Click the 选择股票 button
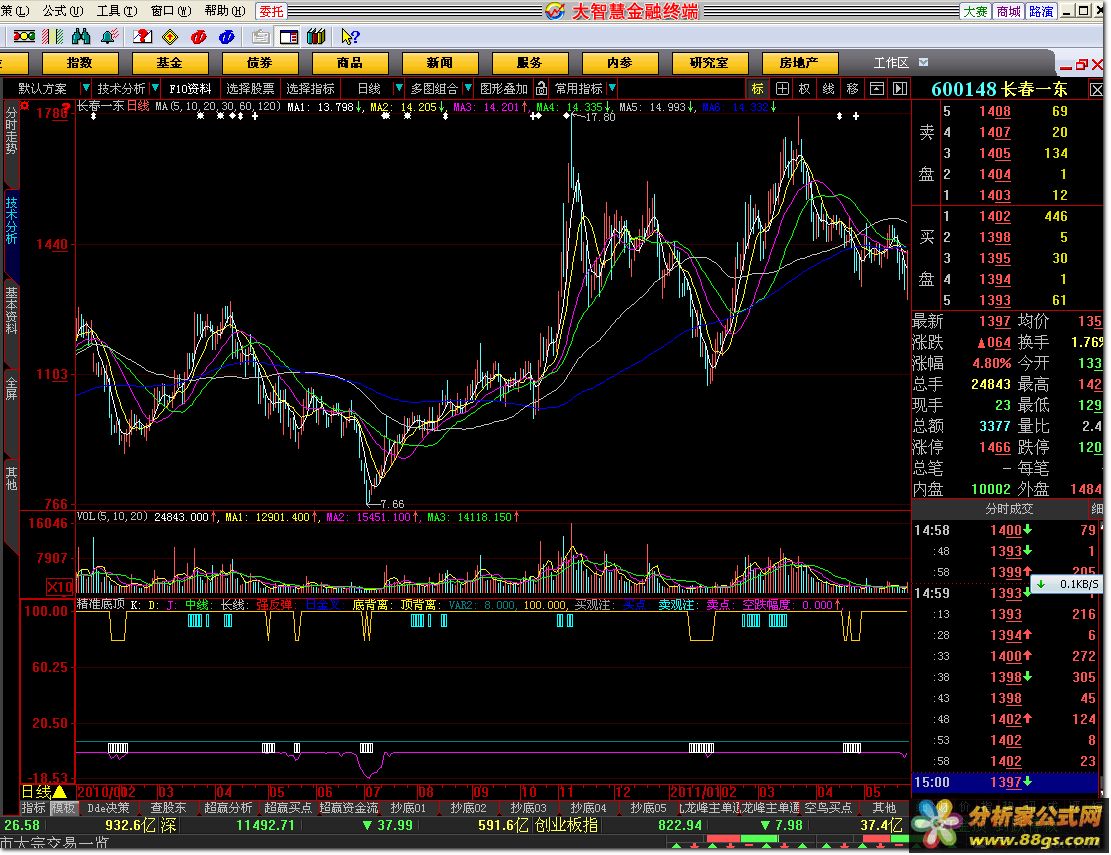 pos(250,89)
